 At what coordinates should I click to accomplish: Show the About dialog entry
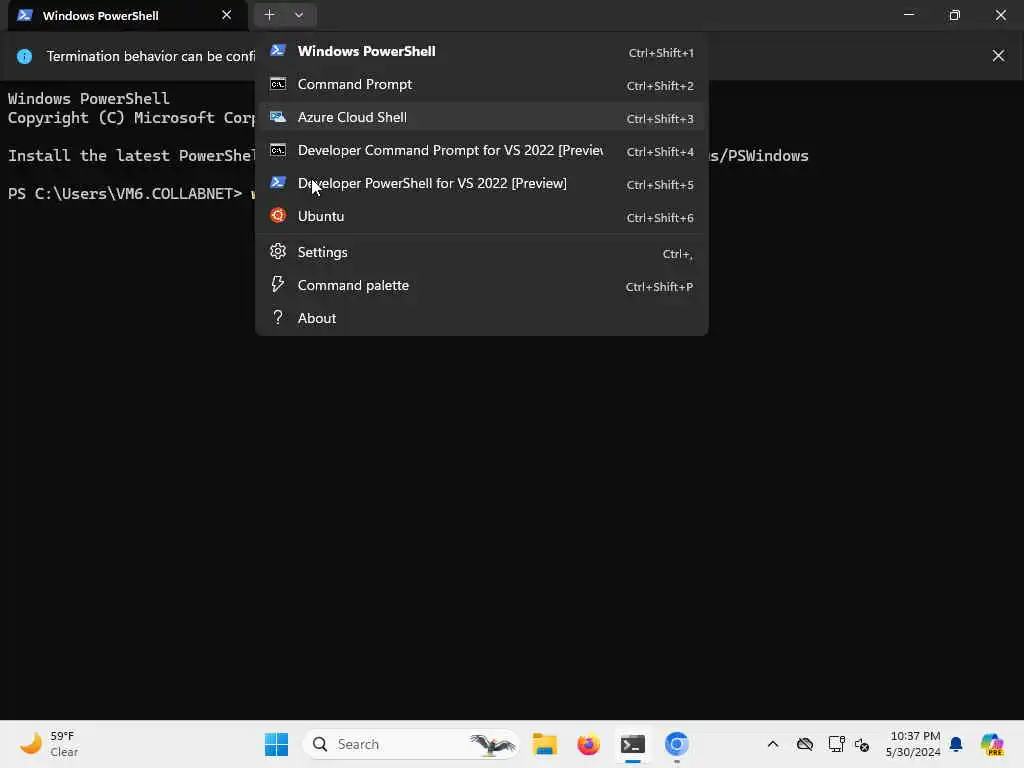[481, 319]
